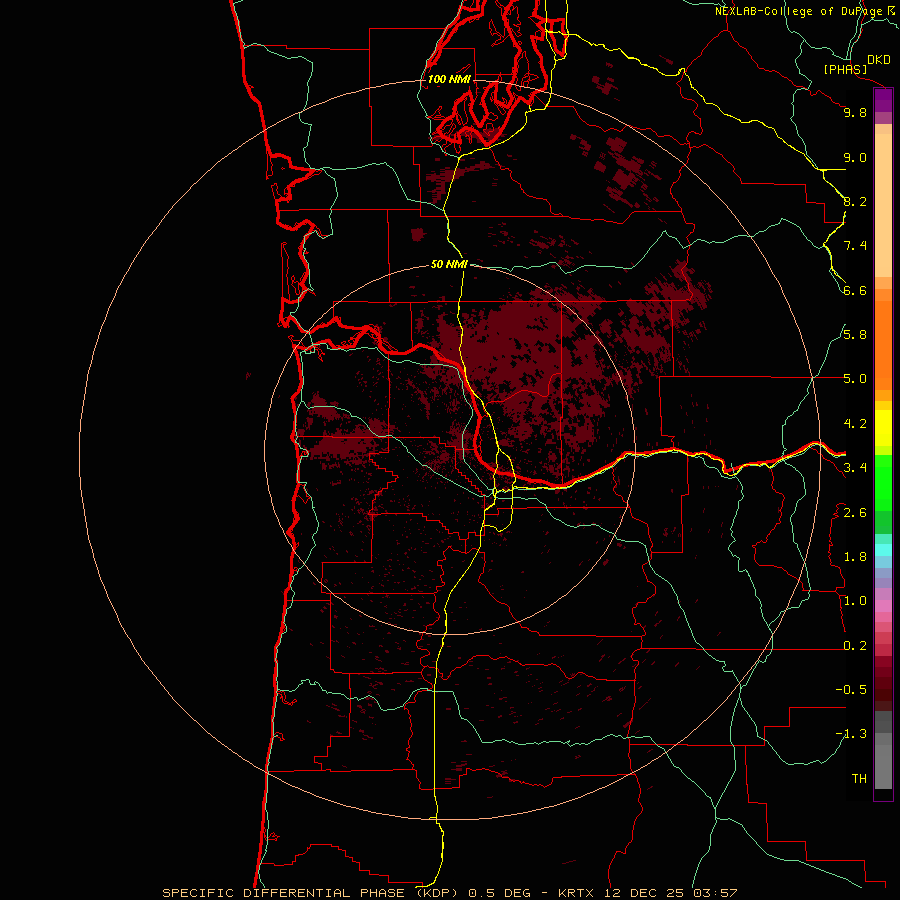900x900 pixels.
Task: Pick the pink band near 1.0
Action: 883,606
